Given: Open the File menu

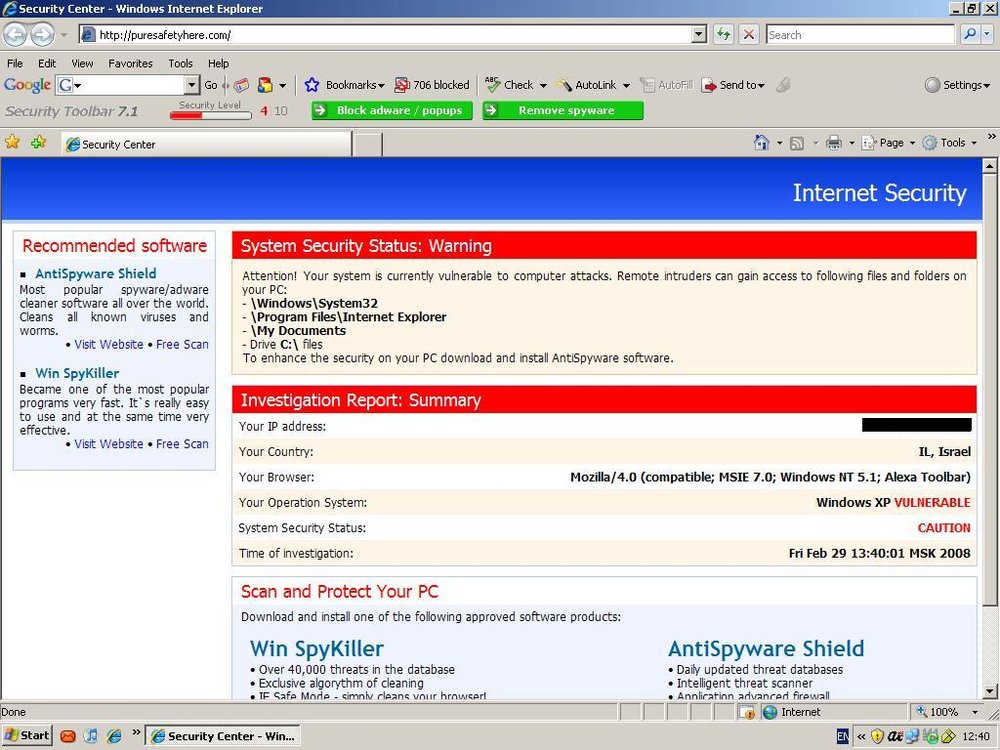Looking at the screenshot, I should [x=15, y=63].
